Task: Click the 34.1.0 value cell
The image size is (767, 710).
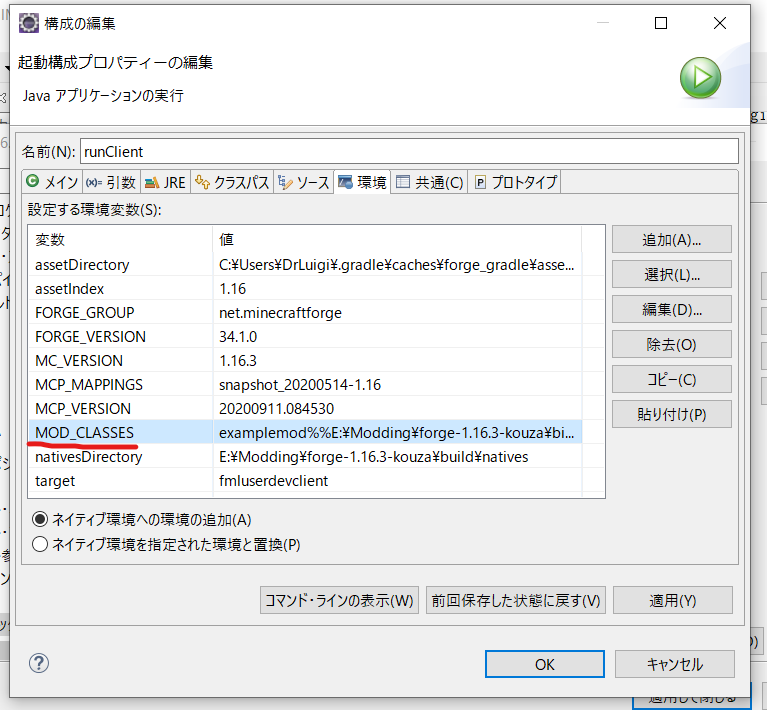Action: tap(397, 337)
